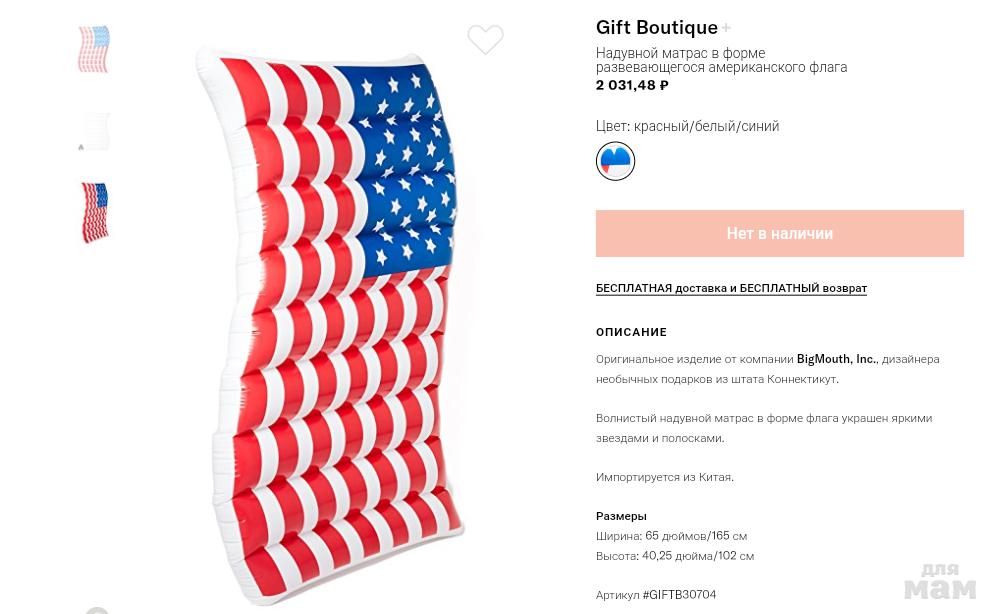Click the "Нет в наличии" button
The height and width of the screenshot is (614, 992).
pyautogui.click(x=779, y=233)
